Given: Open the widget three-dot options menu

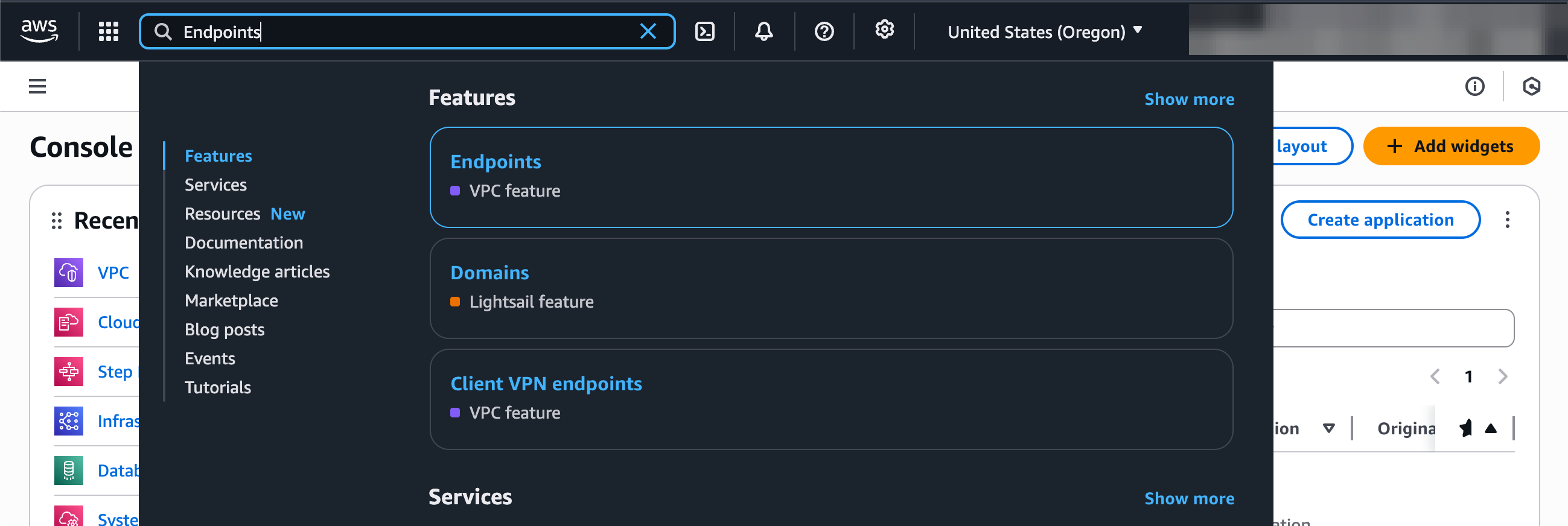Looking at the screenshot, I should 1507,220.
